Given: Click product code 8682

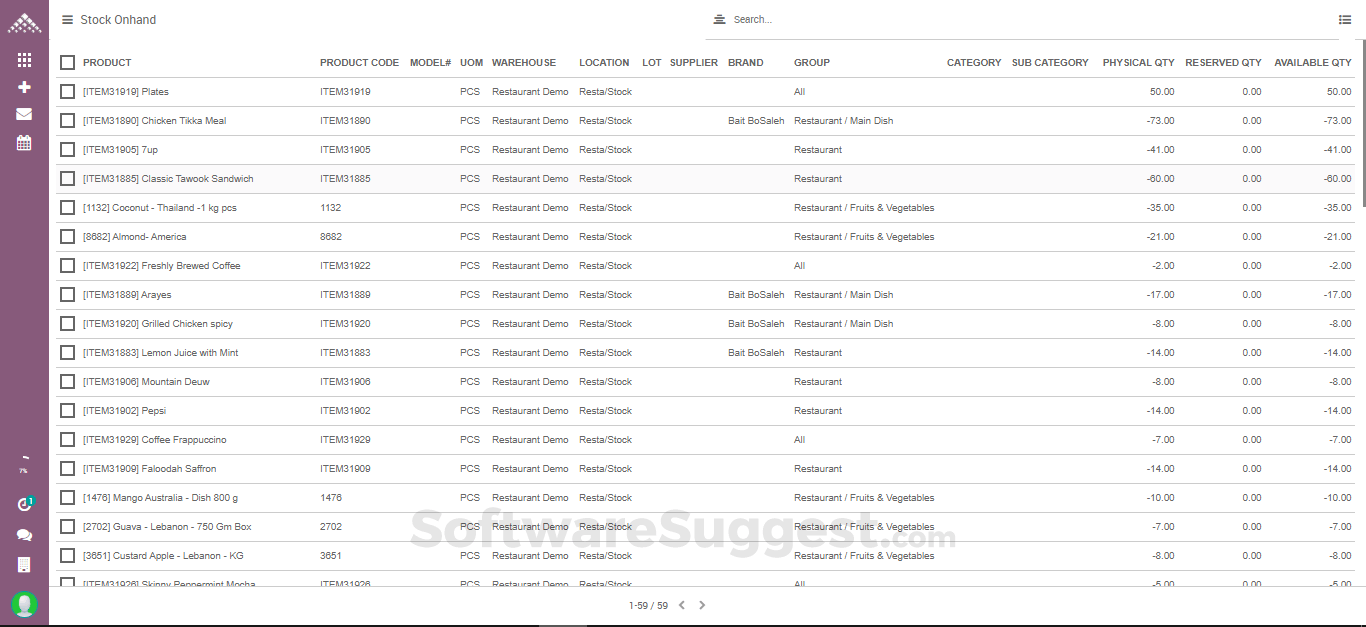Looking at the screenshot, I should [331, 237].
